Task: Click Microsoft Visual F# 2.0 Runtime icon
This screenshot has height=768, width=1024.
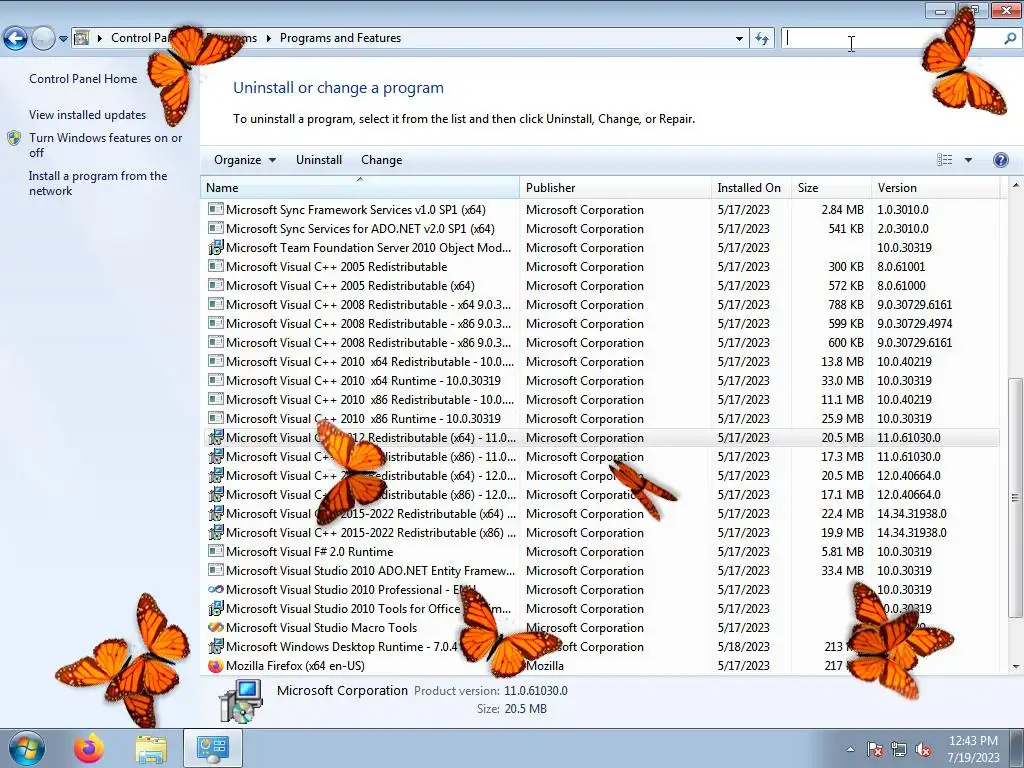Action: (x=216, y=552)
